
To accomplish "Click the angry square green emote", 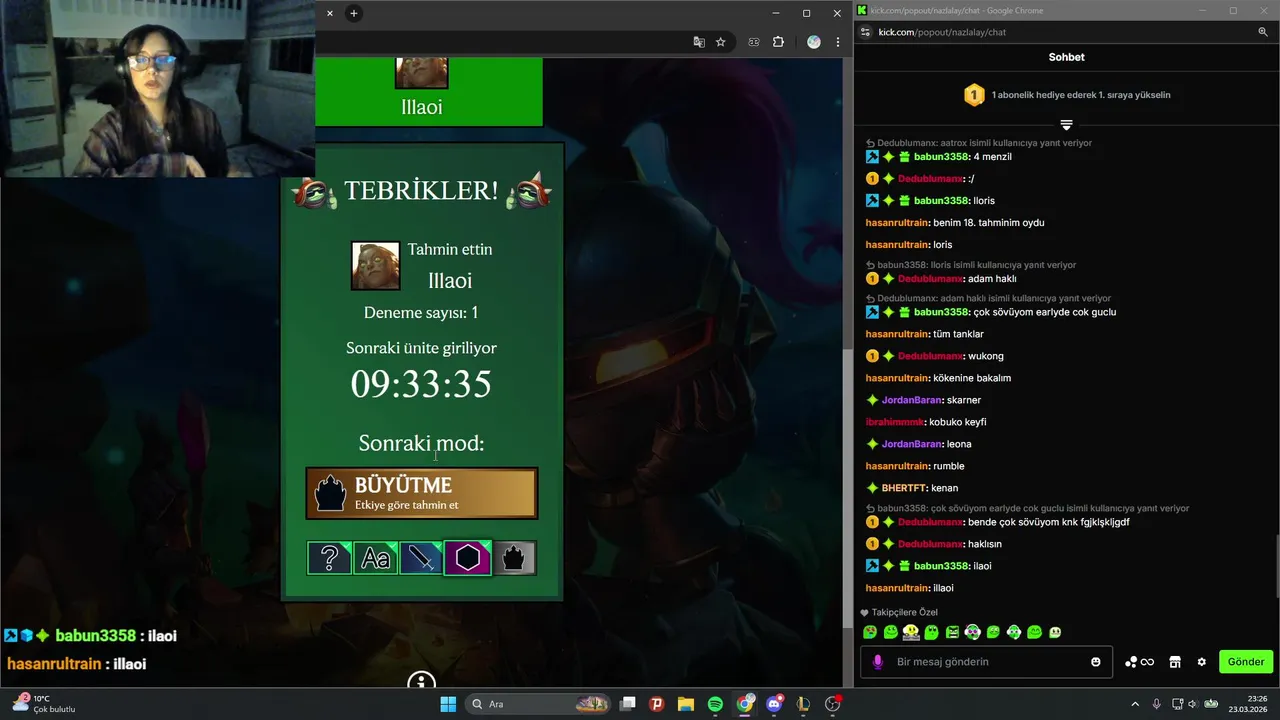I will pyautogui.click(x=952, y=632).
